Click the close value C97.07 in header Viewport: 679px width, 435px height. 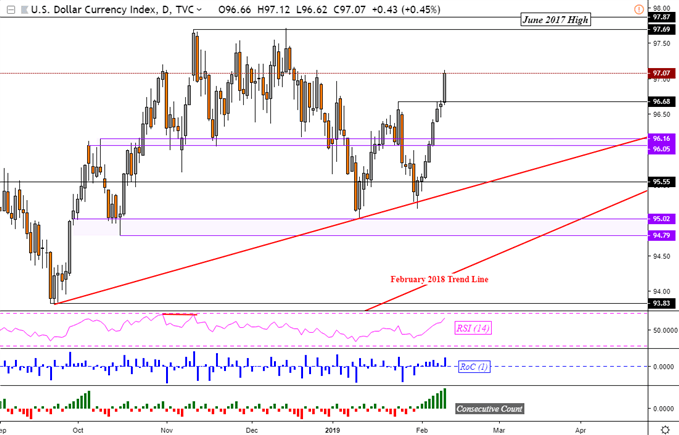click(x=350, y=10)
